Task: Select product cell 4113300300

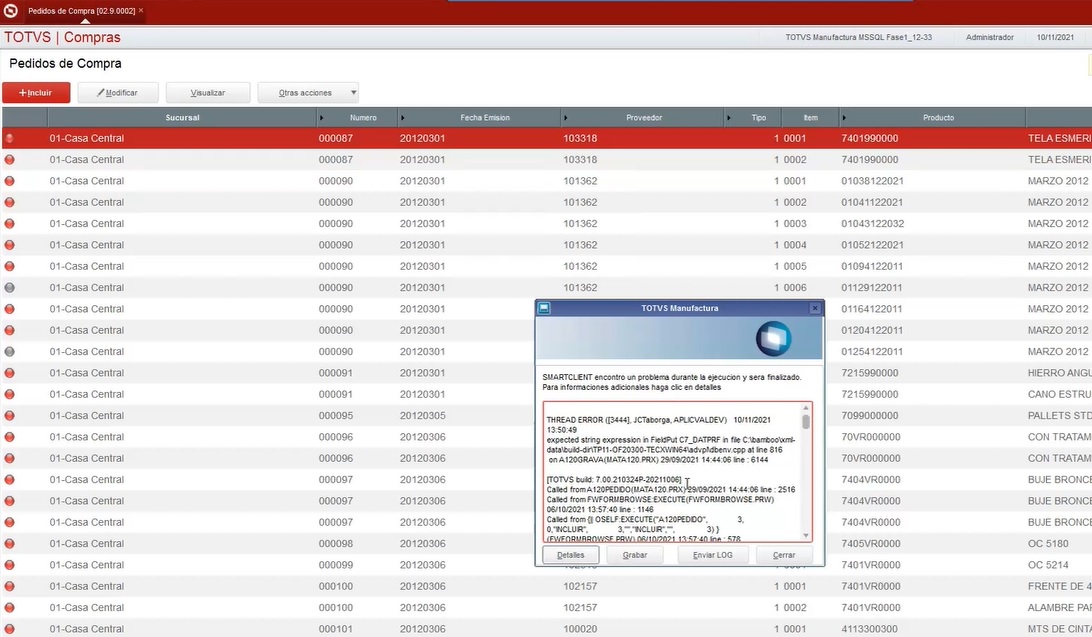Action: click(870, 629)
